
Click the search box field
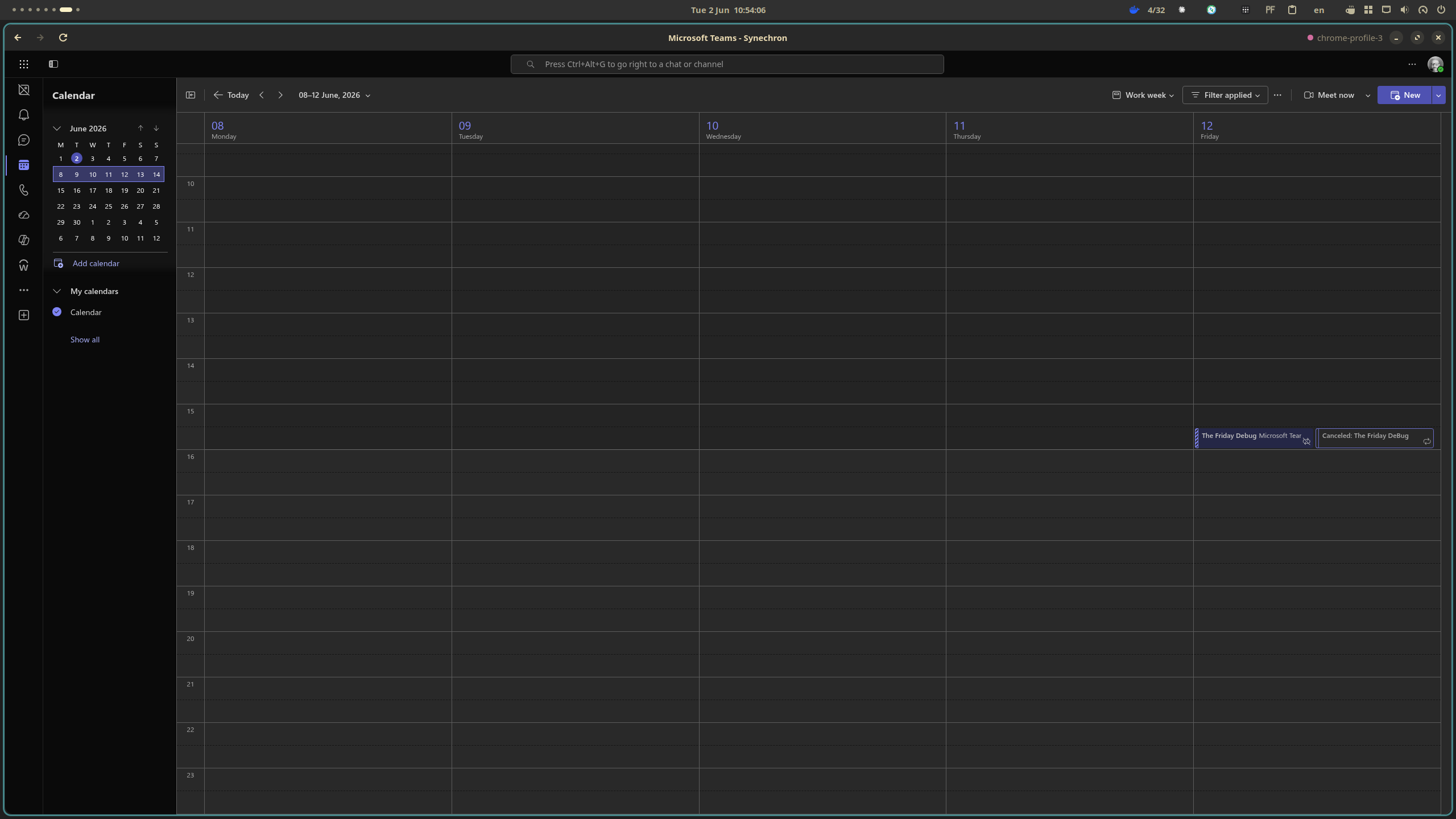[727, 64]
